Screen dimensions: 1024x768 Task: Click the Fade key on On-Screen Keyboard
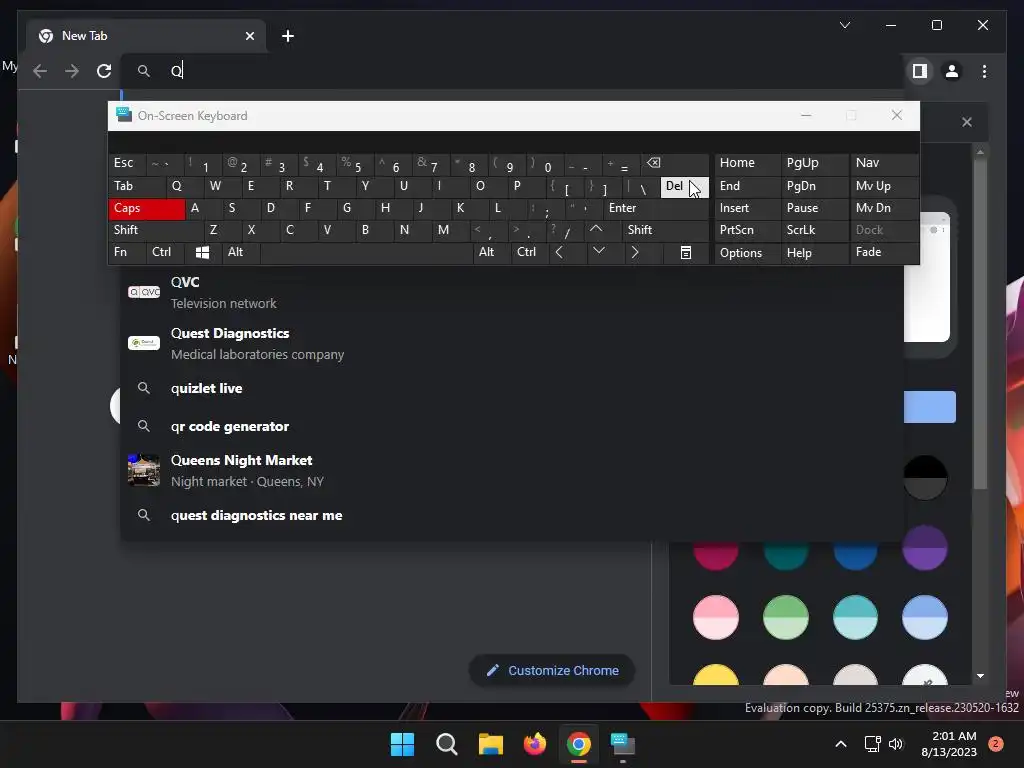click(x=884, y=252)
